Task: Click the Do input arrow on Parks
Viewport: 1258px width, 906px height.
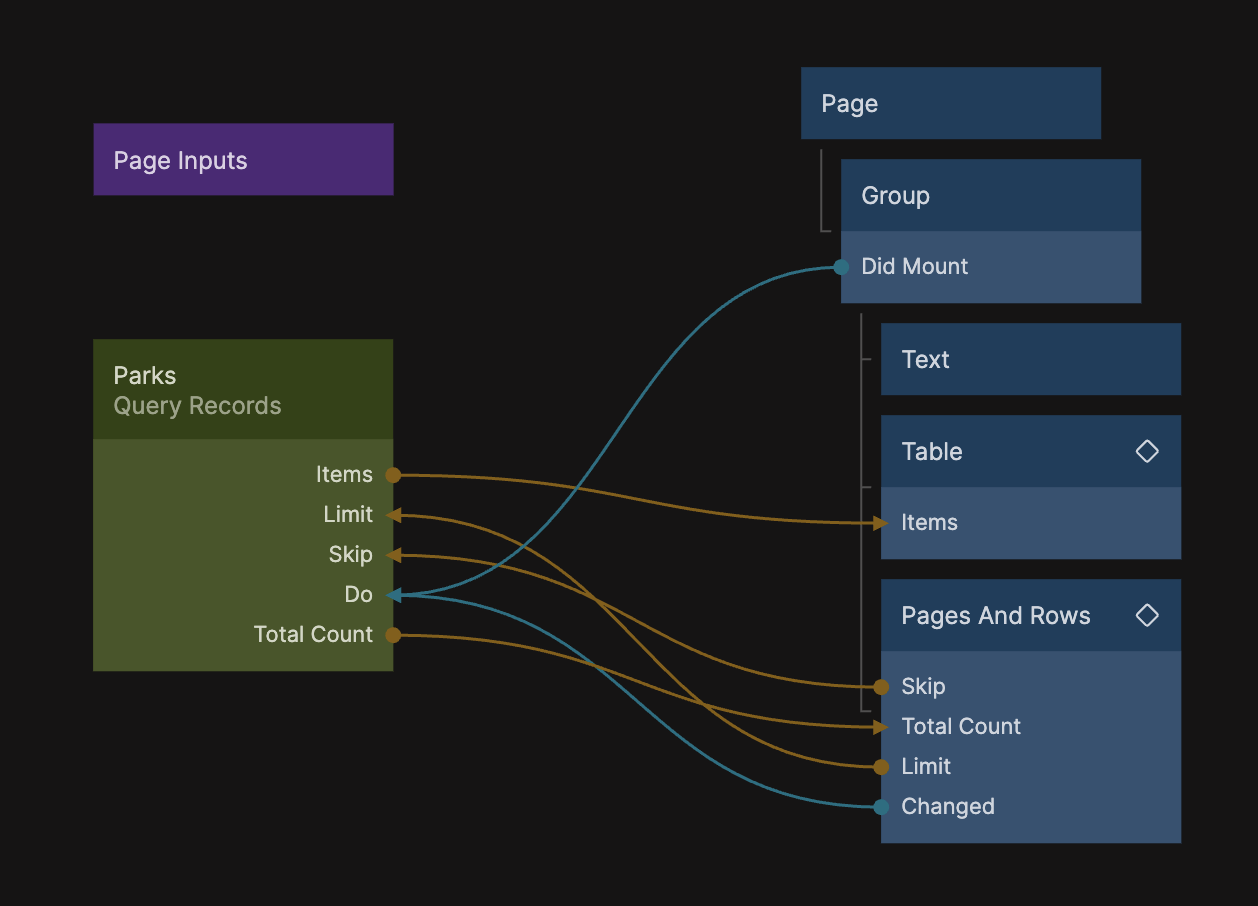Action: (393, 595)
